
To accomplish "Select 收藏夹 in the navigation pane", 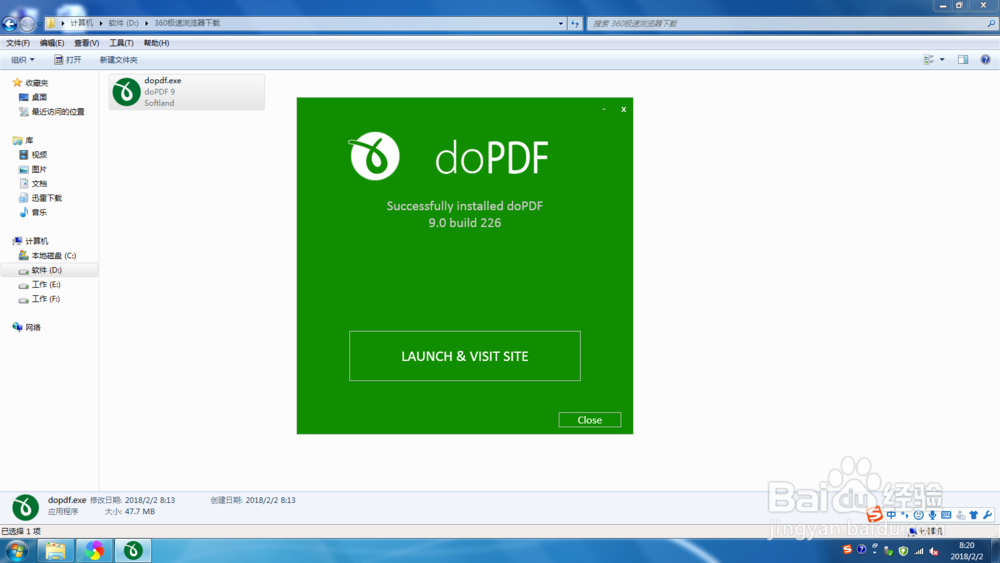I will [x=36, y=83].
